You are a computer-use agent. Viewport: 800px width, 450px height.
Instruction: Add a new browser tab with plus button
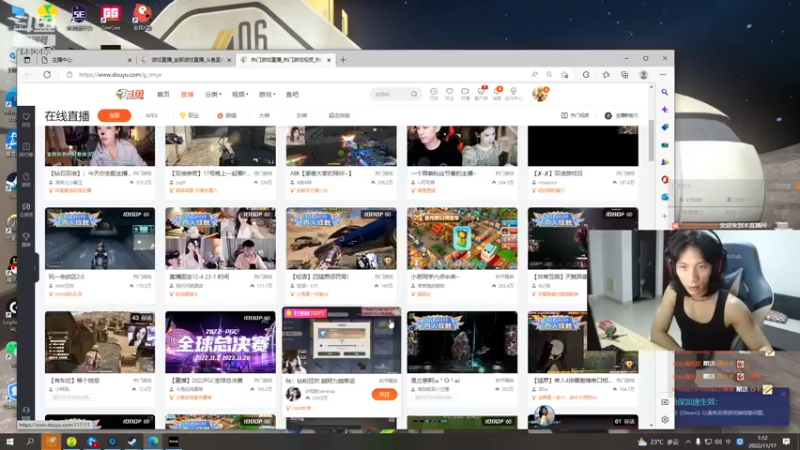[343, 60]
